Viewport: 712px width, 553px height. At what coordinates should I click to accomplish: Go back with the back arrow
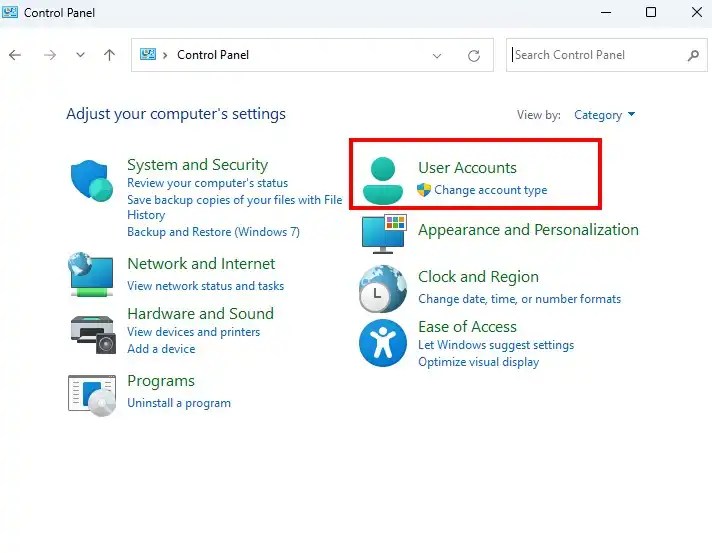pyautogui.click(x=15, y=55)
